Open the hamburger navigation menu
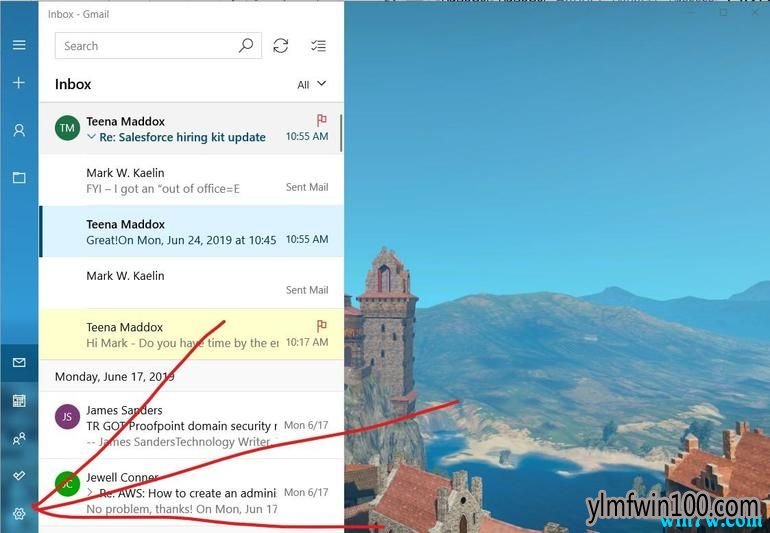Screen dimensions: 770x533 pyautogui.click(x=19, y=45)
